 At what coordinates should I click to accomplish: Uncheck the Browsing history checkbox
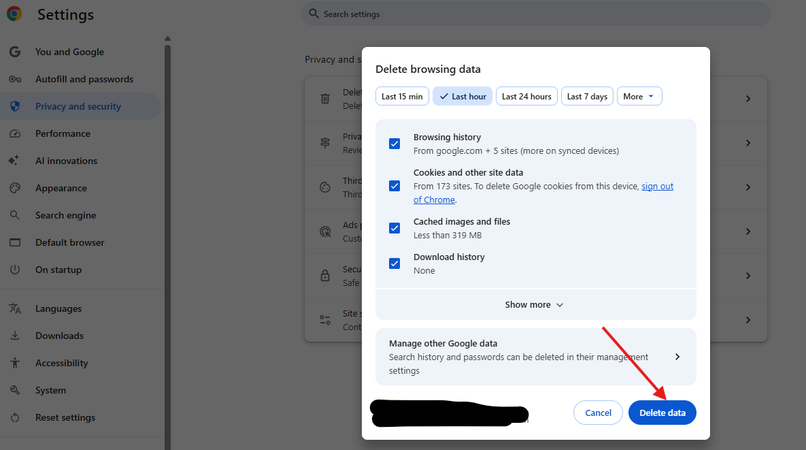tap(394, 143)
